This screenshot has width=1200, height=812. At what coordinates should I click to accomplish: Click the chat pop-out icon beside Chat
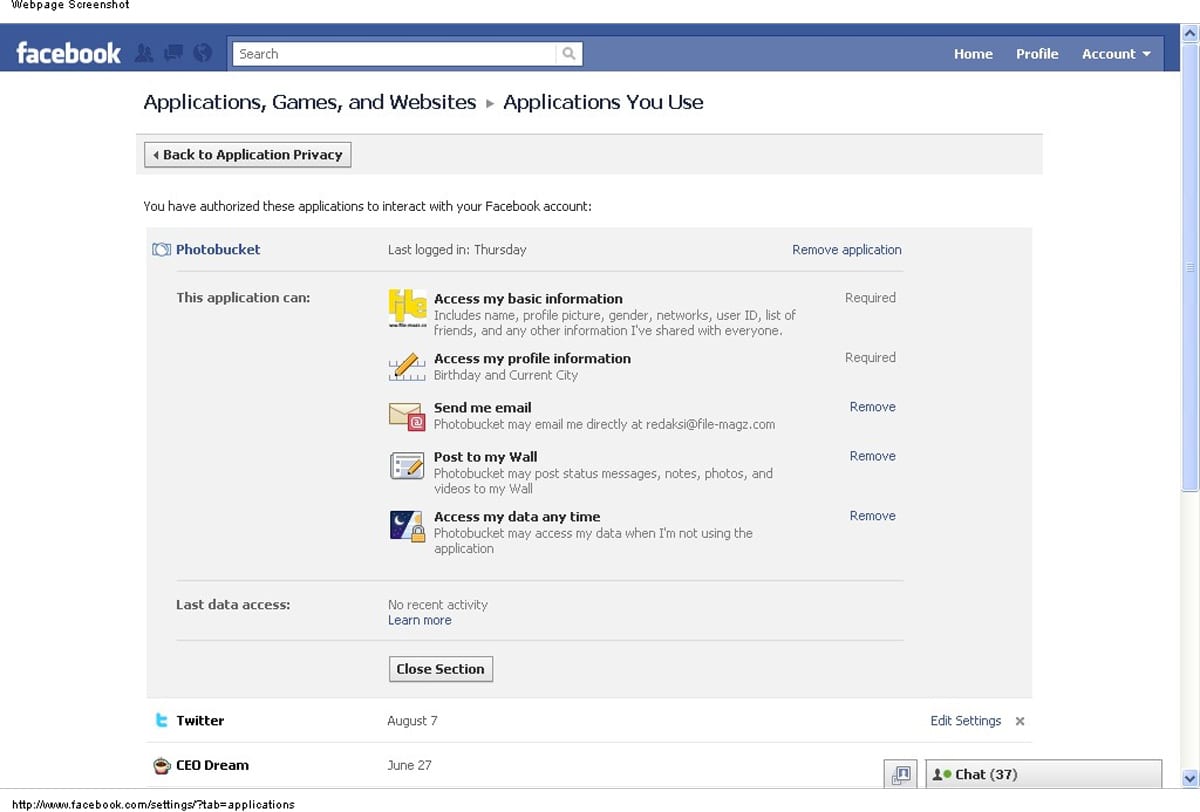pyautogui.click(x=901, y=774)
